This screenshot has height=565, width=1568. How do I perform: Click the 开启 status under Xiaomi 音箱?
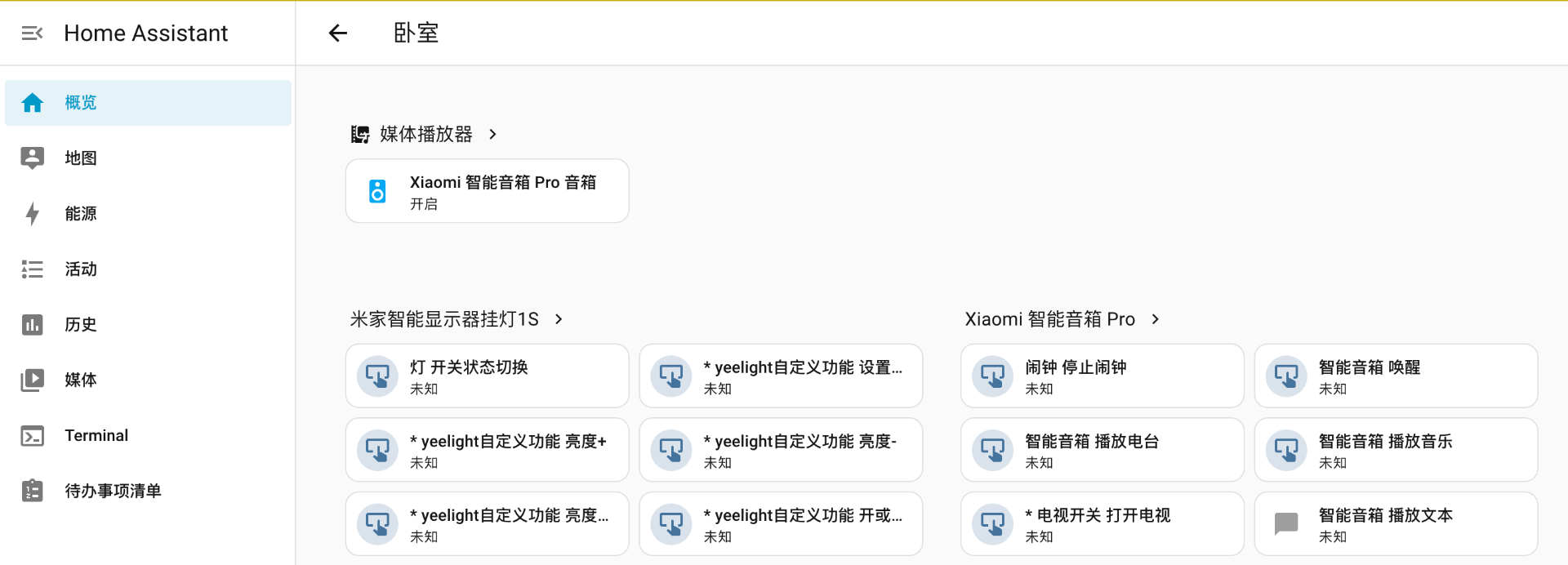(x=424, y=204)
